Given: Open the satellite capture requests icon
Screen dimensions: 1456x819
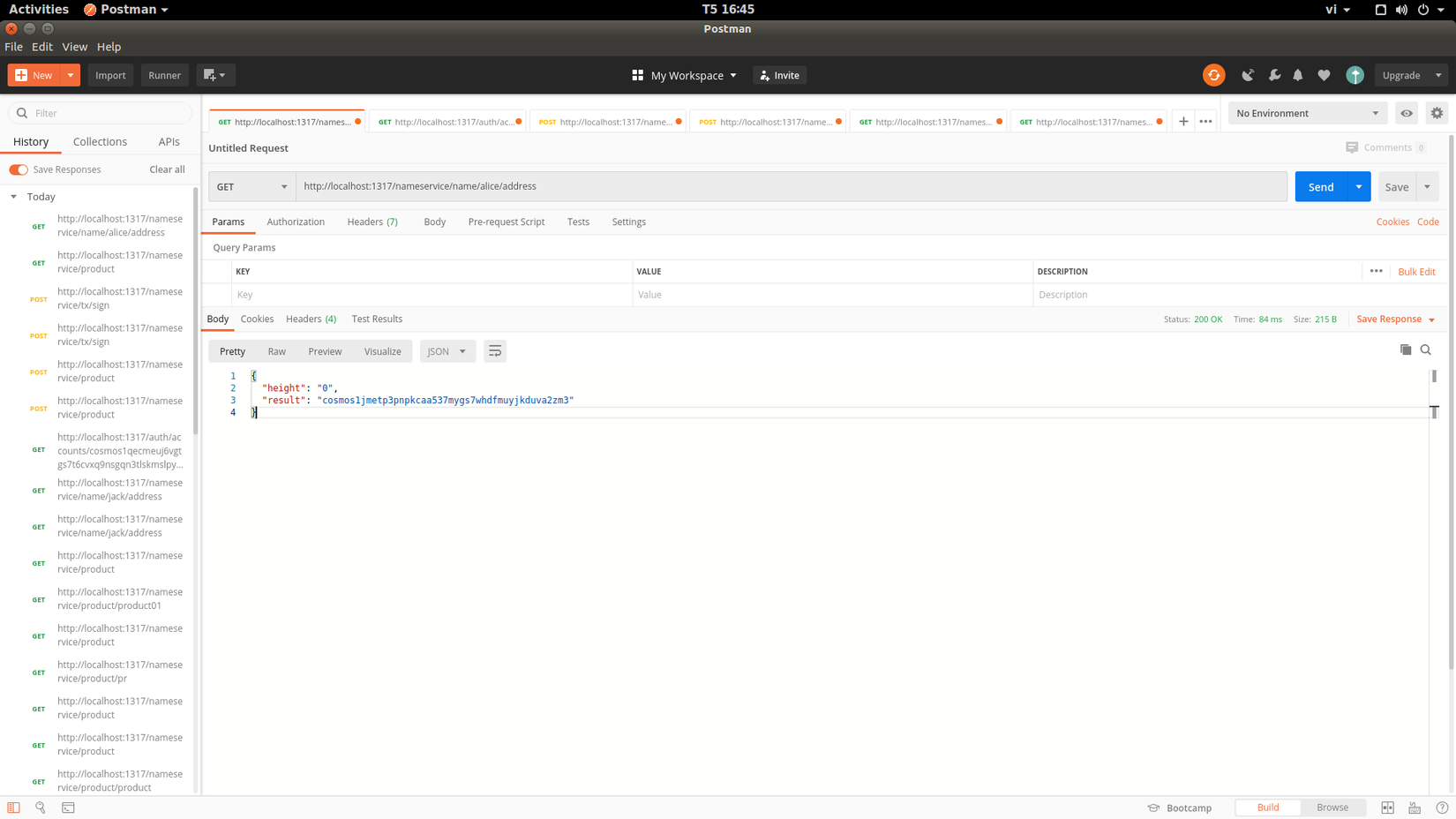Looking at the screenshot, I should pos(1248,75).
